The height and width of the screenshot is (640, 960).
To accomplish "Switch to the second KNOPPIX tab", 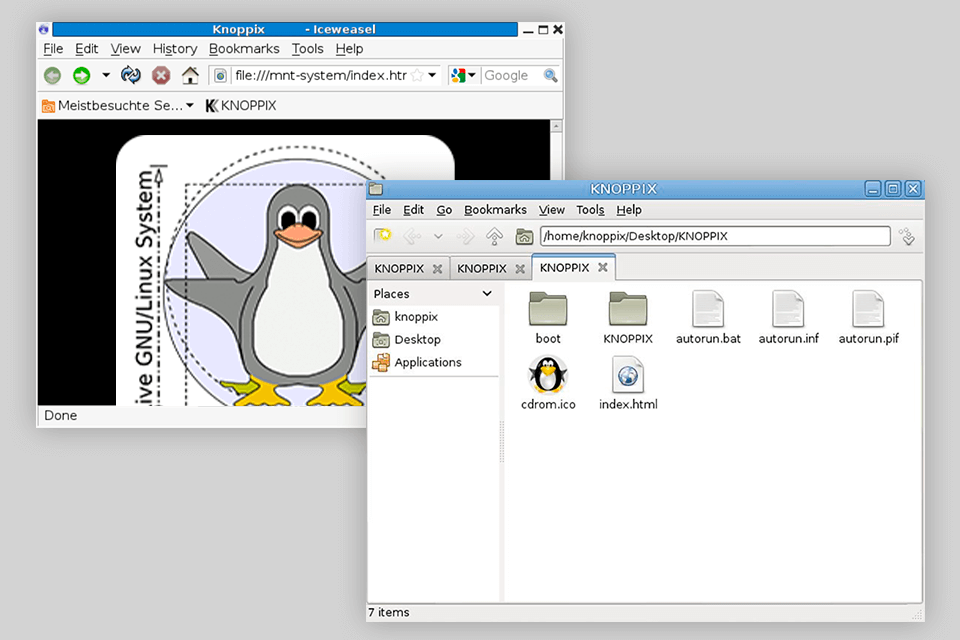I will click(x=482, y=268).
